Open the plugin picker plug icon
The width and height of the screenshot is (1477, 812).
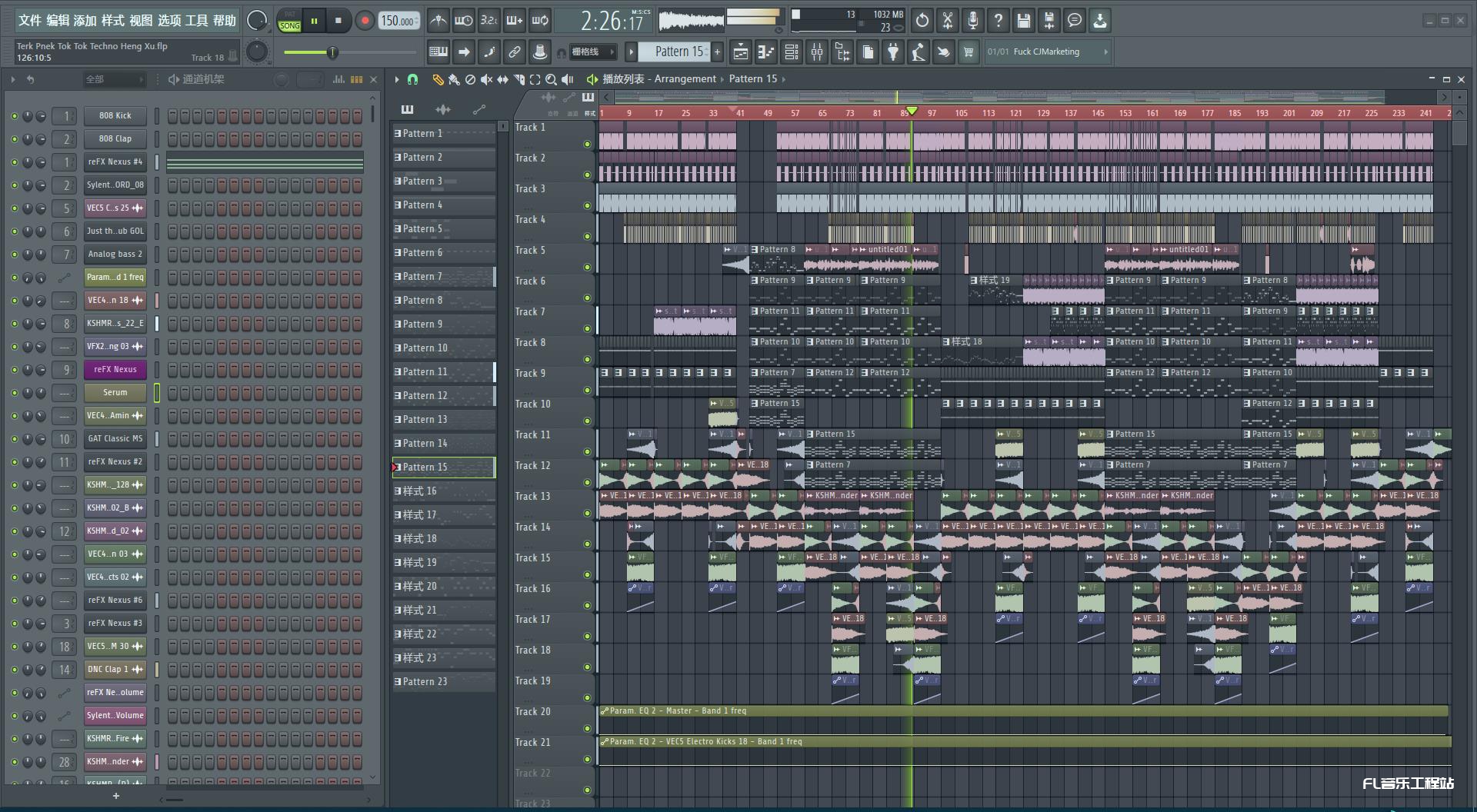(893, 52)
